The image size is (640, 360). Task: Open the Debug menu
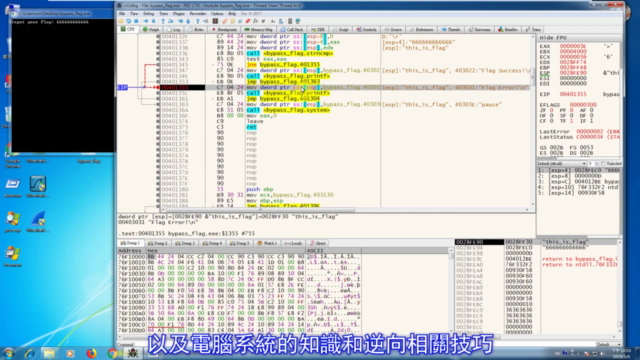coord(149,13)
